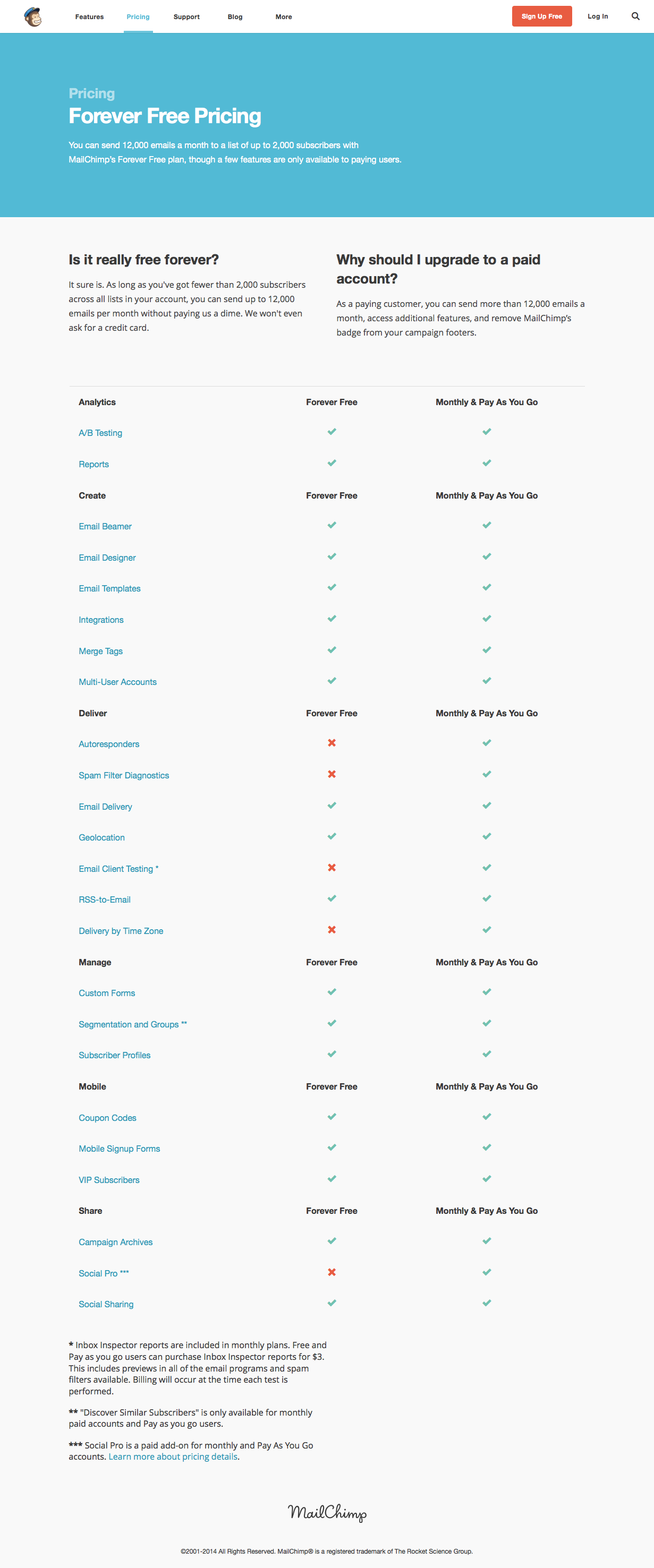
Task: Visit the Blog navigation link
Action: [235, 17]
